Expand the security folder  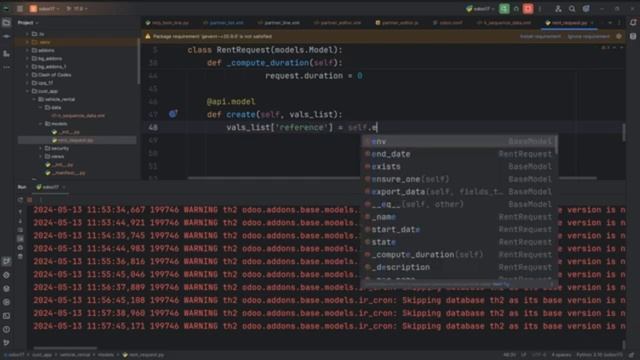[x=40, y=148]
